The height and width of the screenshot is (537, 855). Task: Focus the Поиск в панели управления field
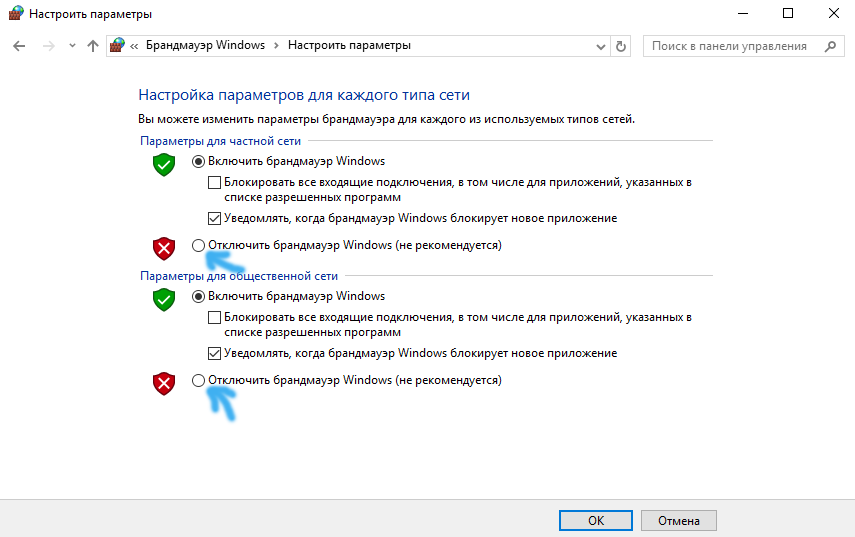point(743,46)
